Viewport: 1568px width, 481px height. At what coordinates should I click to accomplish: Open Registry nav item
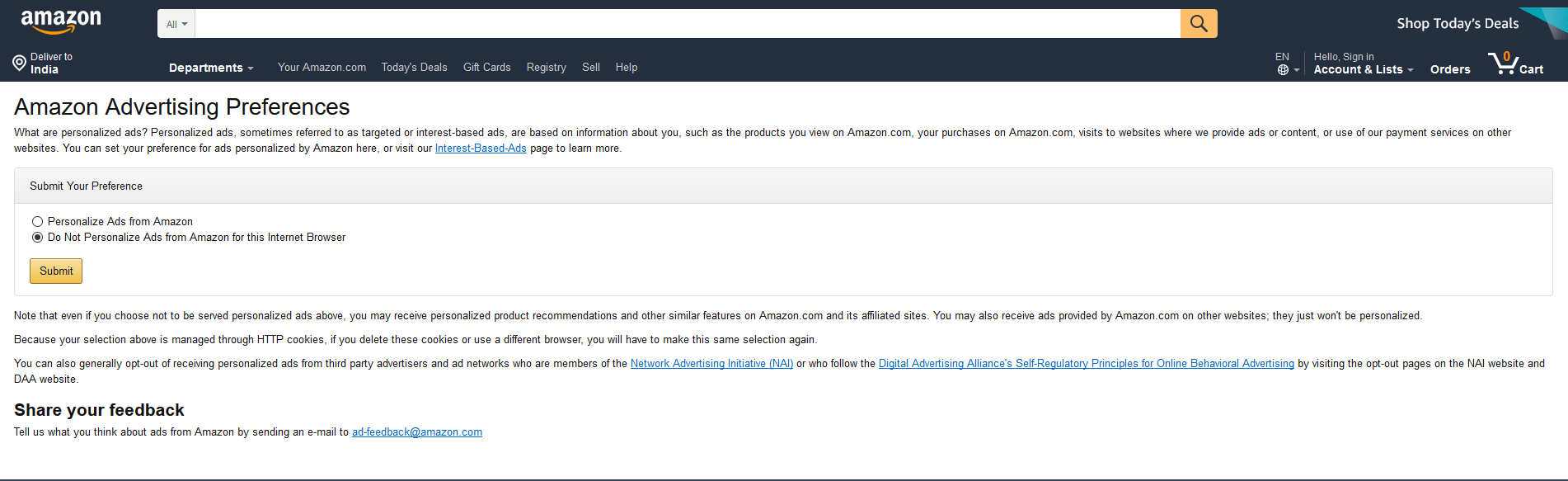click(546, 68)
